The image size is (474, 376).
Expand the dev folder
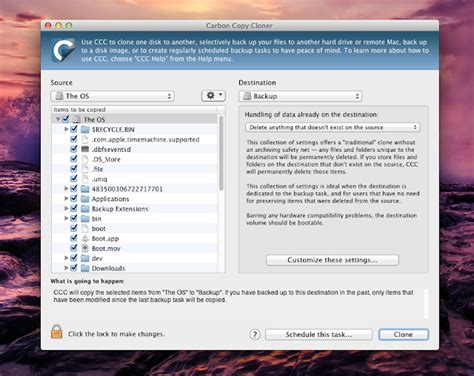coord(66,258)
